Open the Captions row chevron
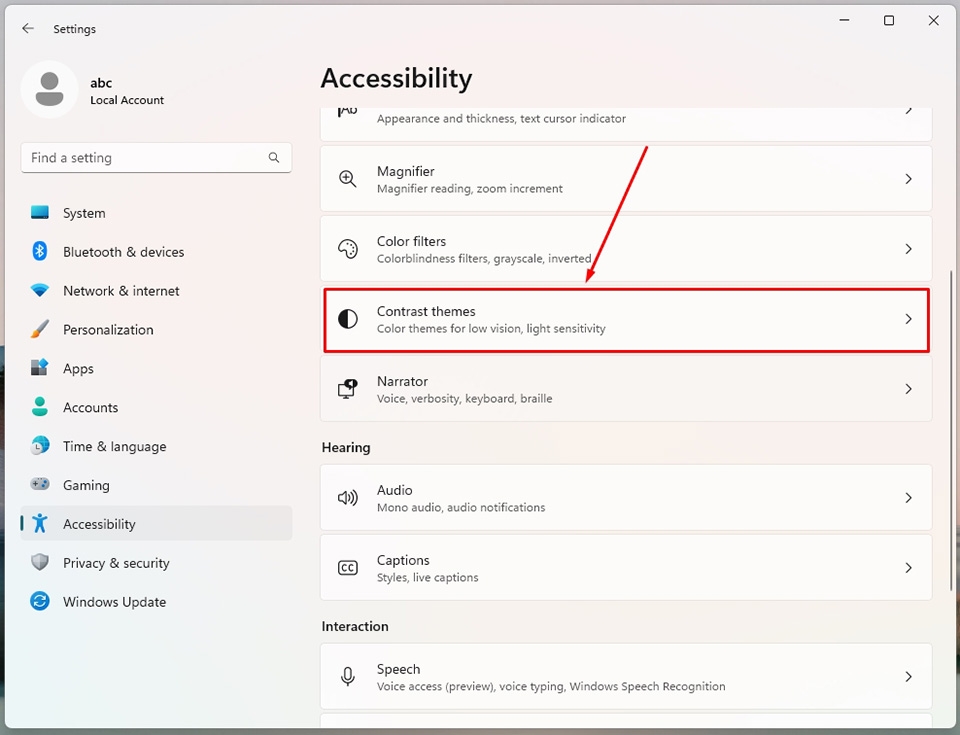The image size is (960, 735). (x=909, y=568)
